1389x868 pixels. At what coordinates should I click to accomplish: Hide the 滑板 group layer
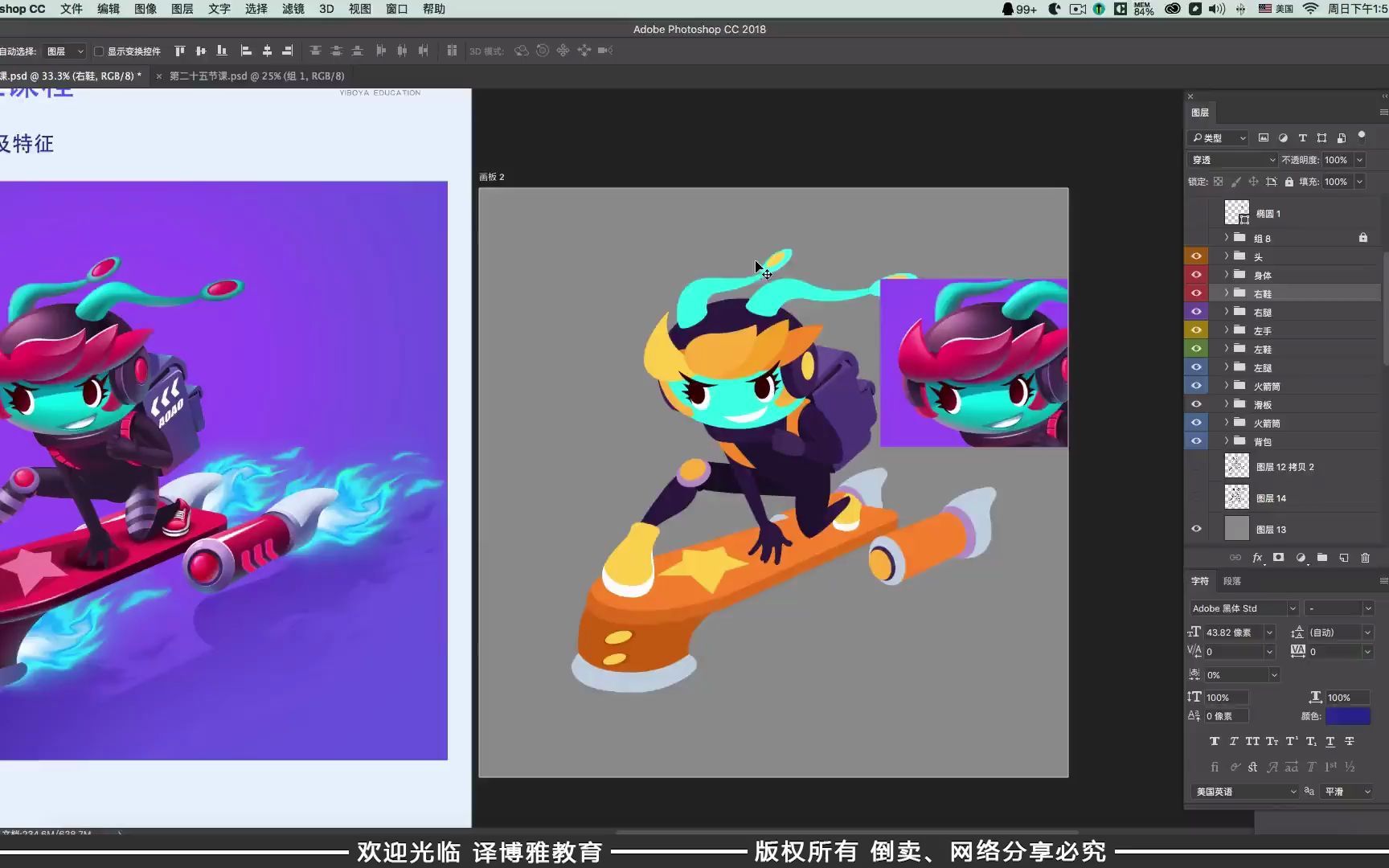(x=1196, y=404)
